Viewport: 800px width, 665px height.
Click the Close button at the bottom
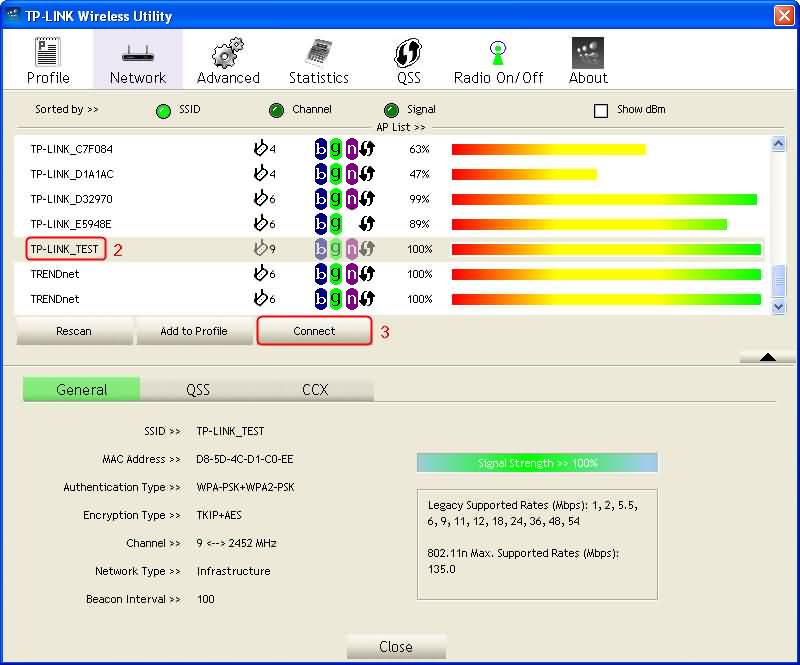click(396, 647)
